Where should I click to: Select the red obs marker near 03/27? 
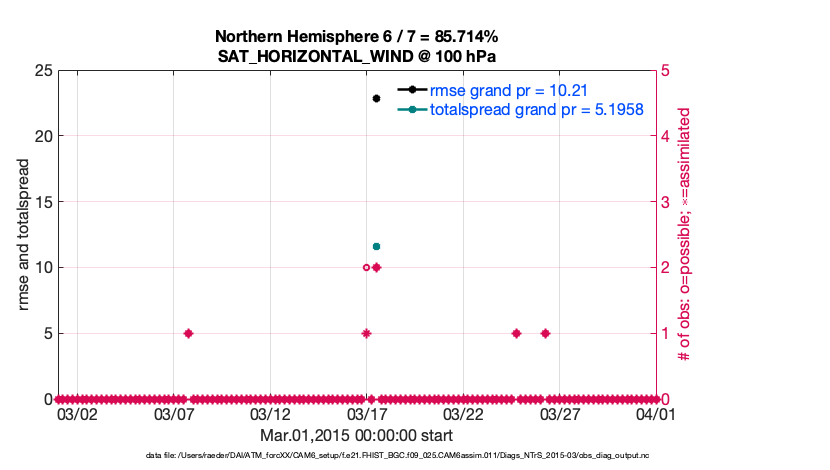point(545,333)
